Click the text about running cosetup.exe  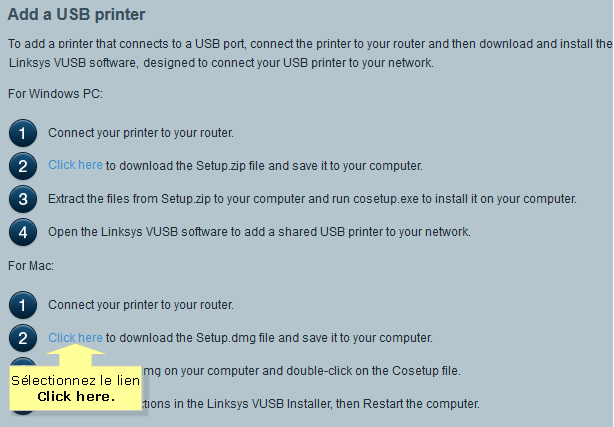pyautogui.click(x=312, y=199)
